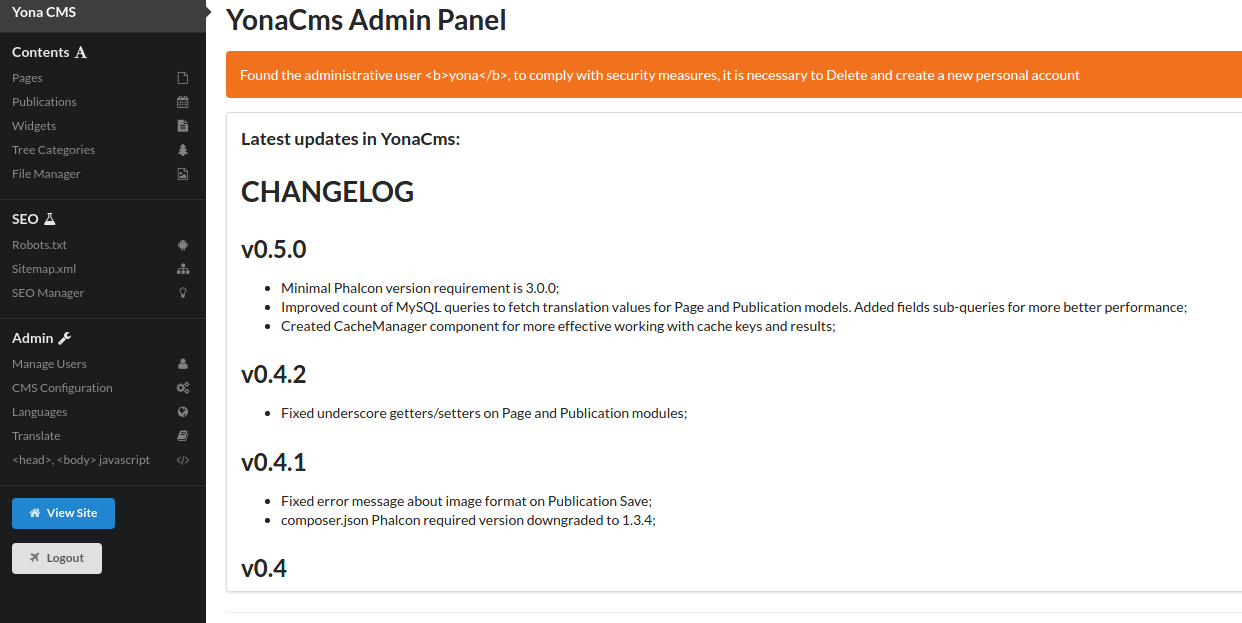This screenshot has width=1242, height=623.
Task: Click the CMS Configuration gears icon
Action: point(183,388)
